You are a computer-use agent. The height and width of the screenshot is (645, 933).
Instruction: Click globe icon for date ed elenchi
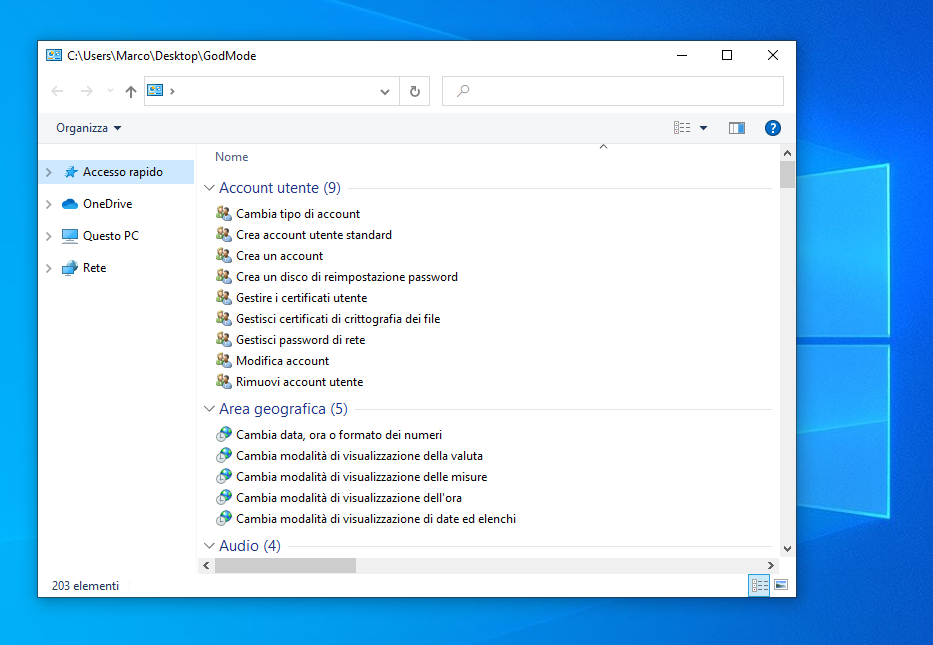[224, 518]
